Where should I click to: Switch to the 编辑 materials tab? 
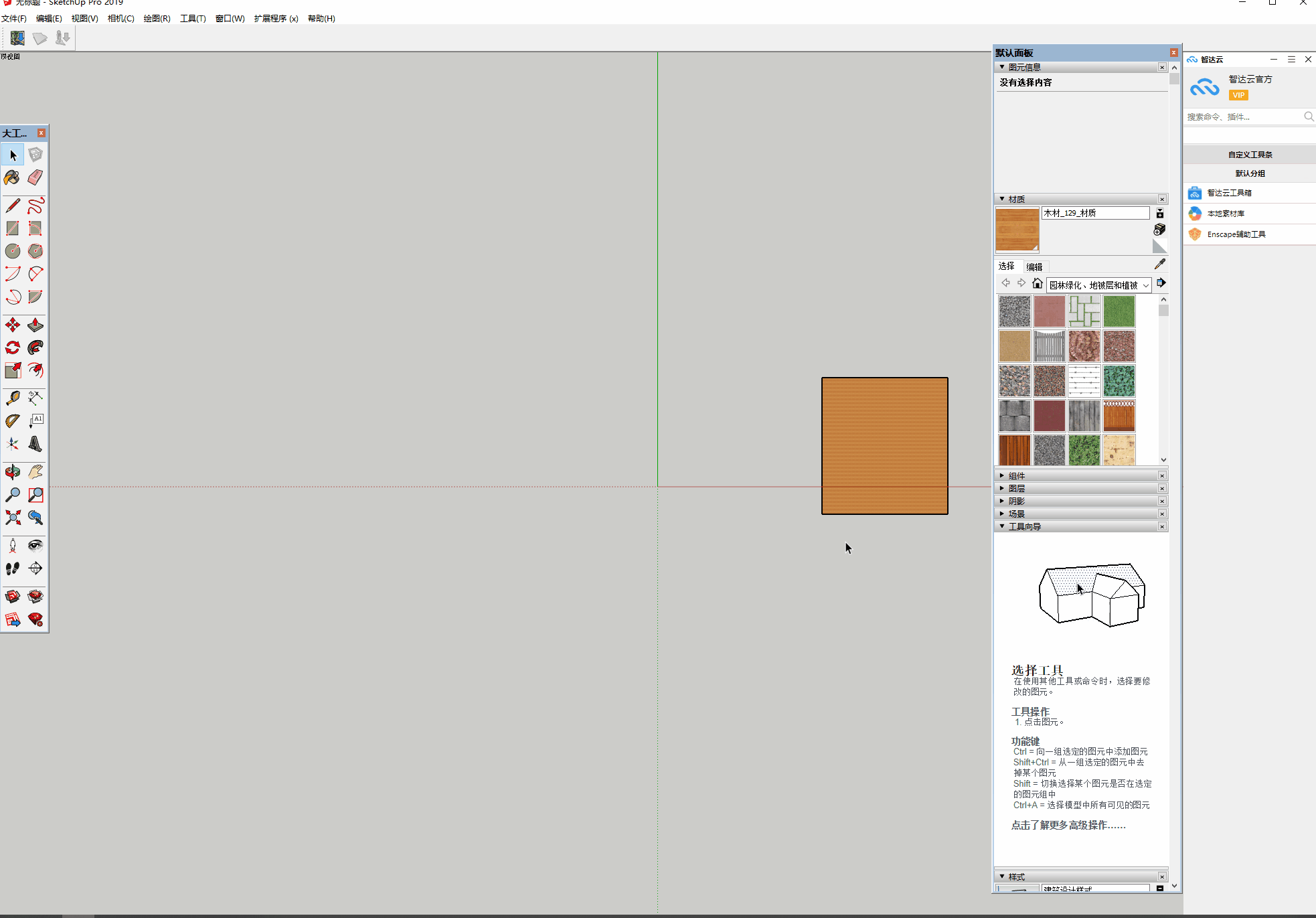point(1034,266)
